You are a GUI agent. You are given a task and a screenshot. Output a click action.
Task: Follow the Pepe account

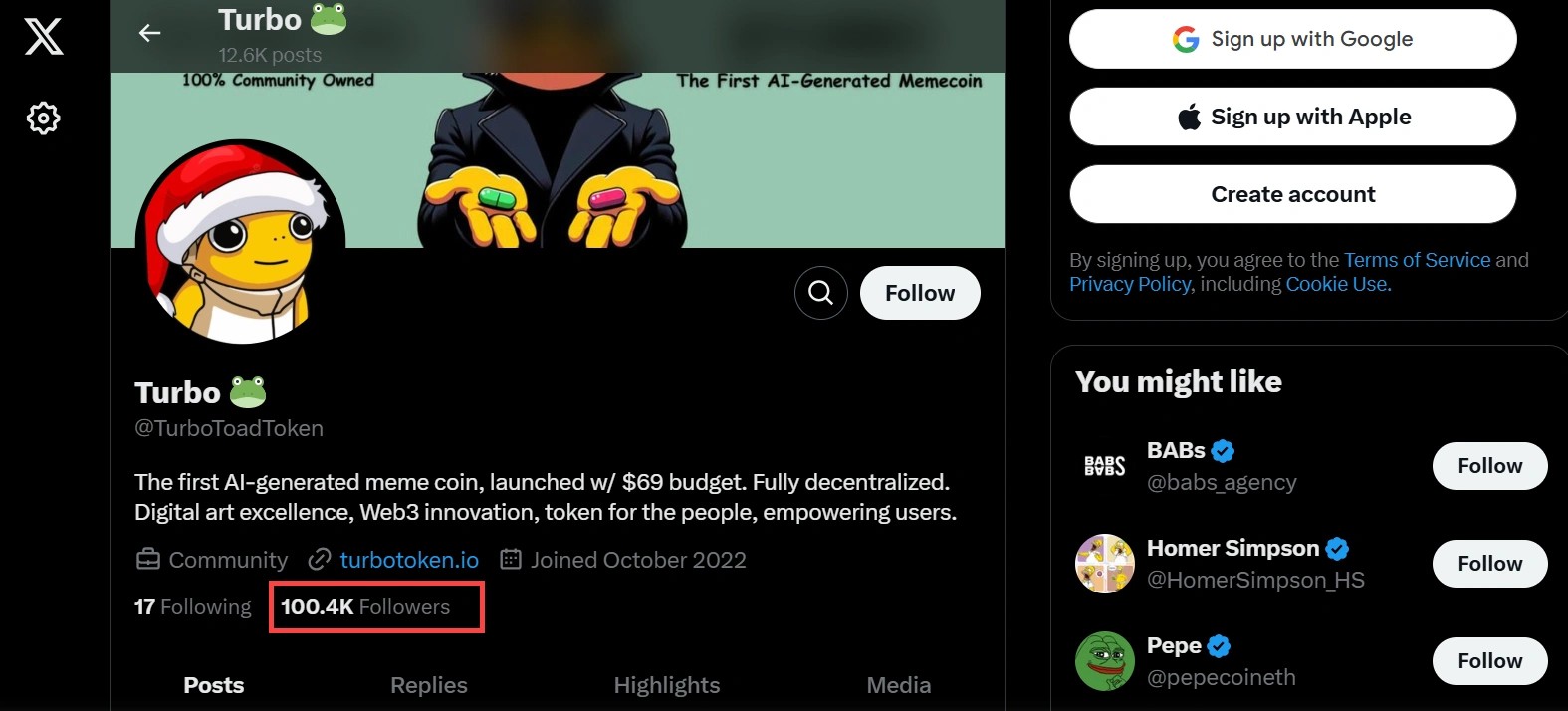tap(1488, 661)
